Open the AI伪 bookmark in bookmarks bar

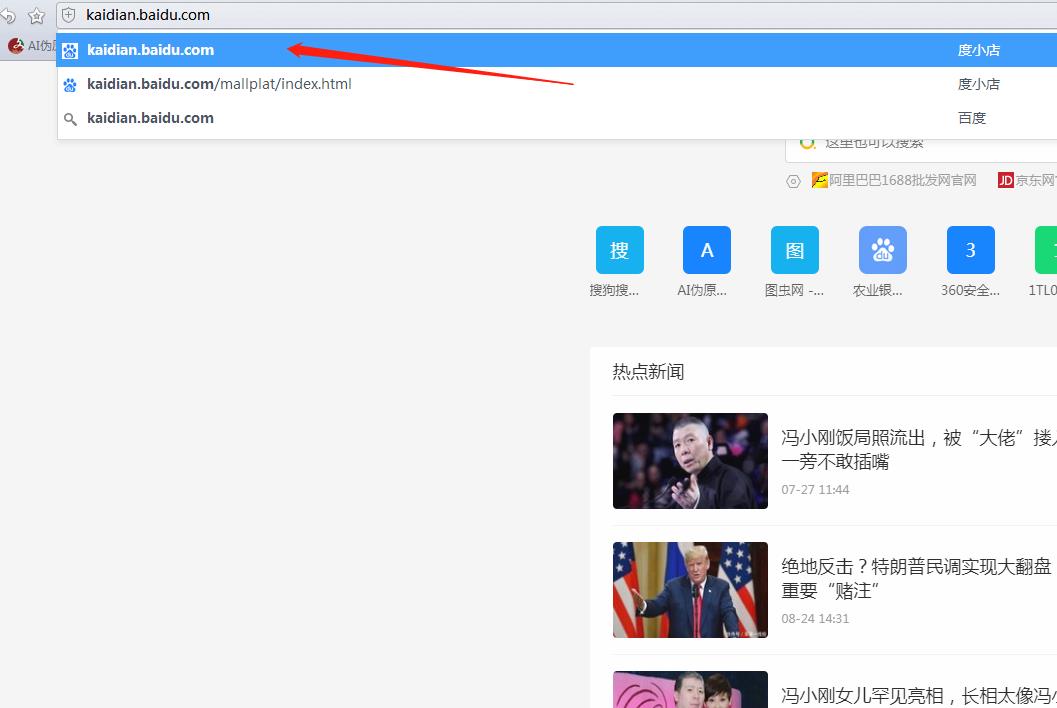pos(32,46)
